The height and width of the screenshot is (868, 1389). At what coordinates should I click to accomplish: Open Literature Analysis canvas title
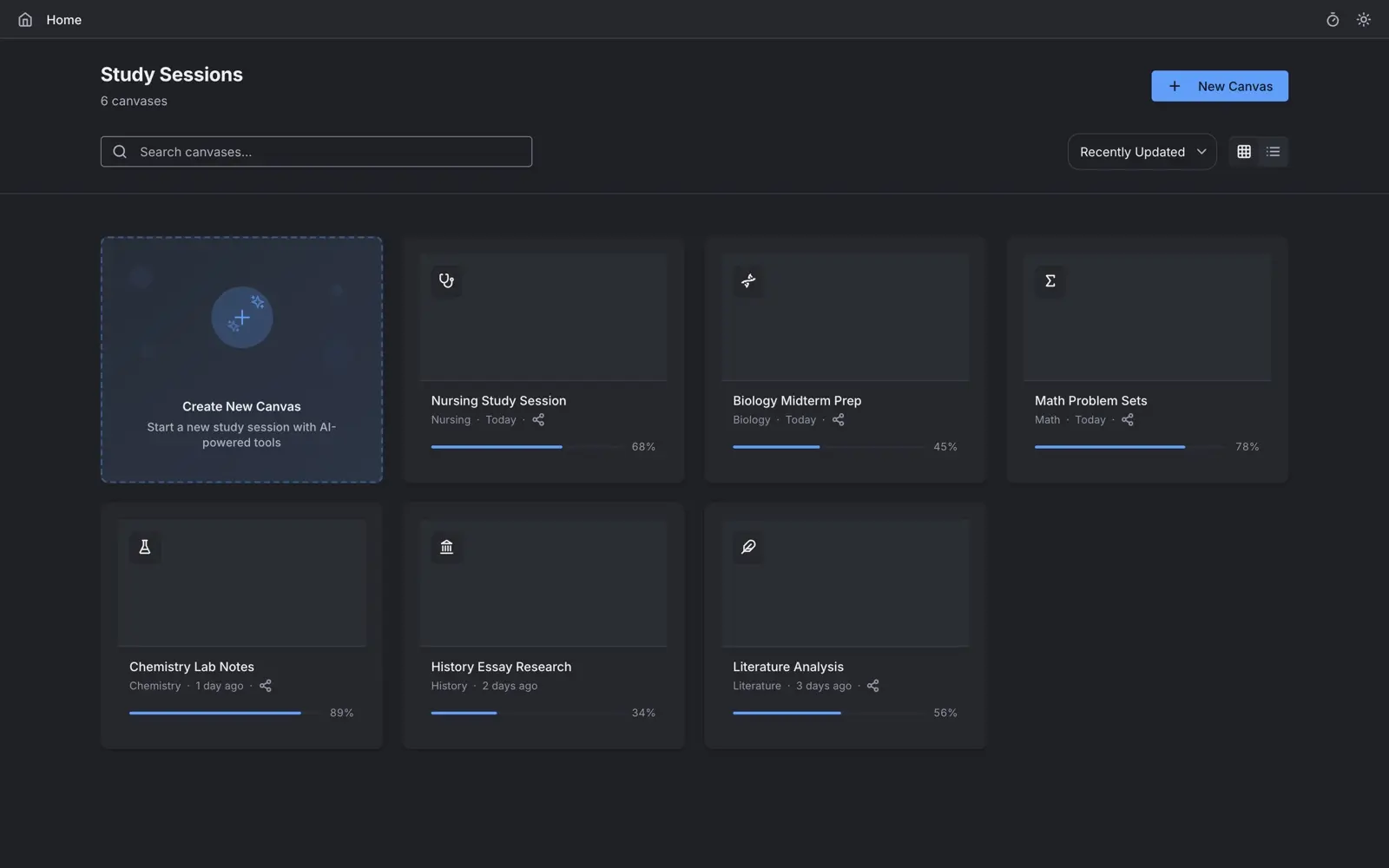[788, 667]
